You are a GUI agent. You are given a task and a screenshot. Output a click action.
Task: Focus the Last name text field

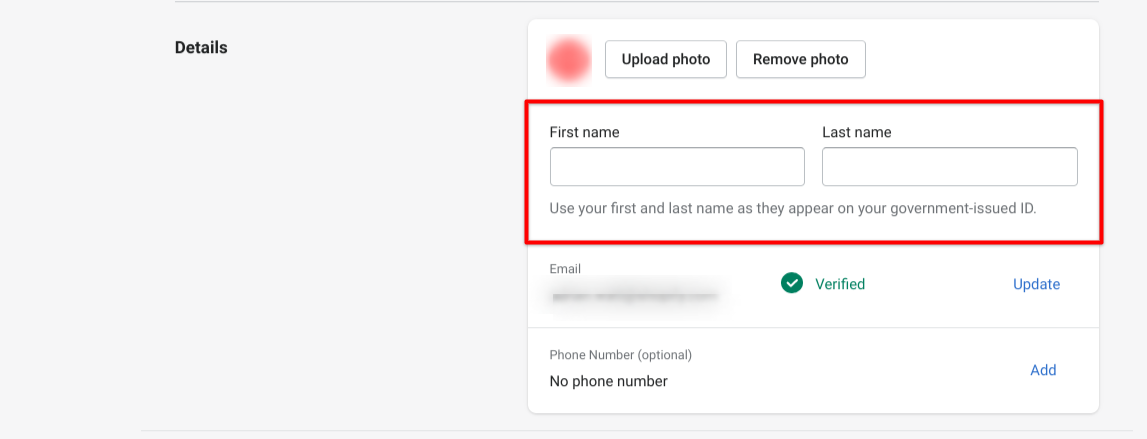pos(949,167)
